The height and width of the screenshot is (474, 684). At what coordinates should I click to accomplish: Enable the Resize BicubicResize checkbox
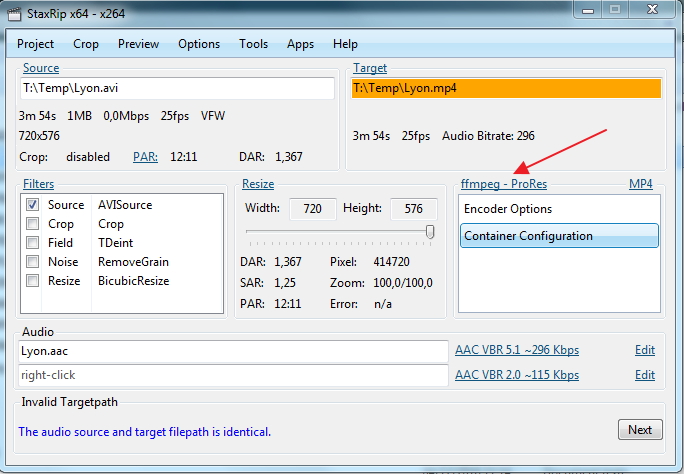point(32,280)
